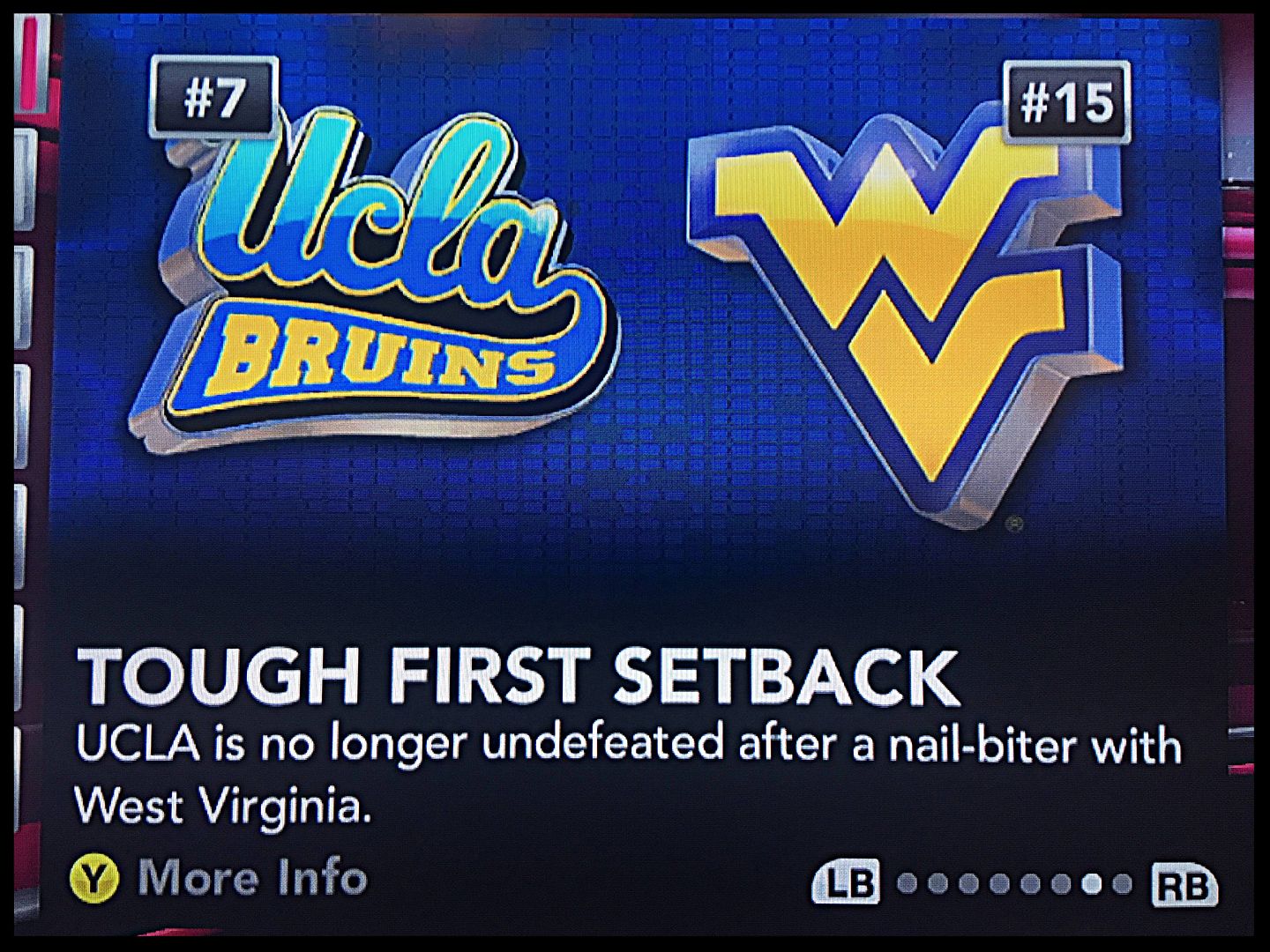Click the West Virginia text line
Viewport: 1270px width, 952px height.
[222, 806]
